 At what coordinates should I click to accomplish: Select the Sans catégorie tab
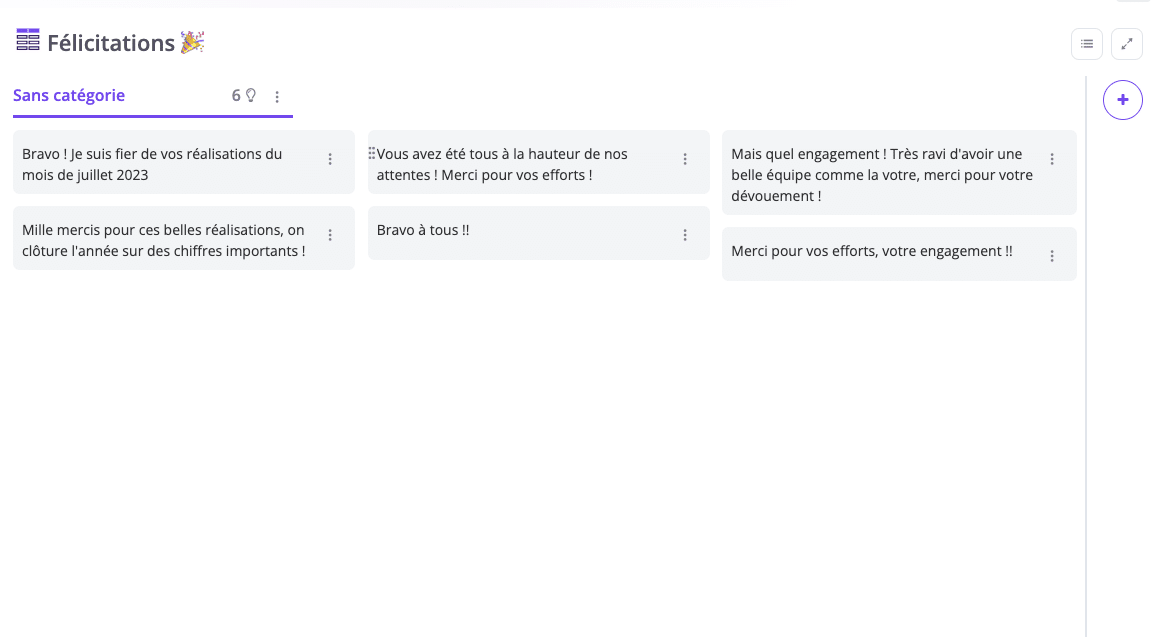click(69, 96)
